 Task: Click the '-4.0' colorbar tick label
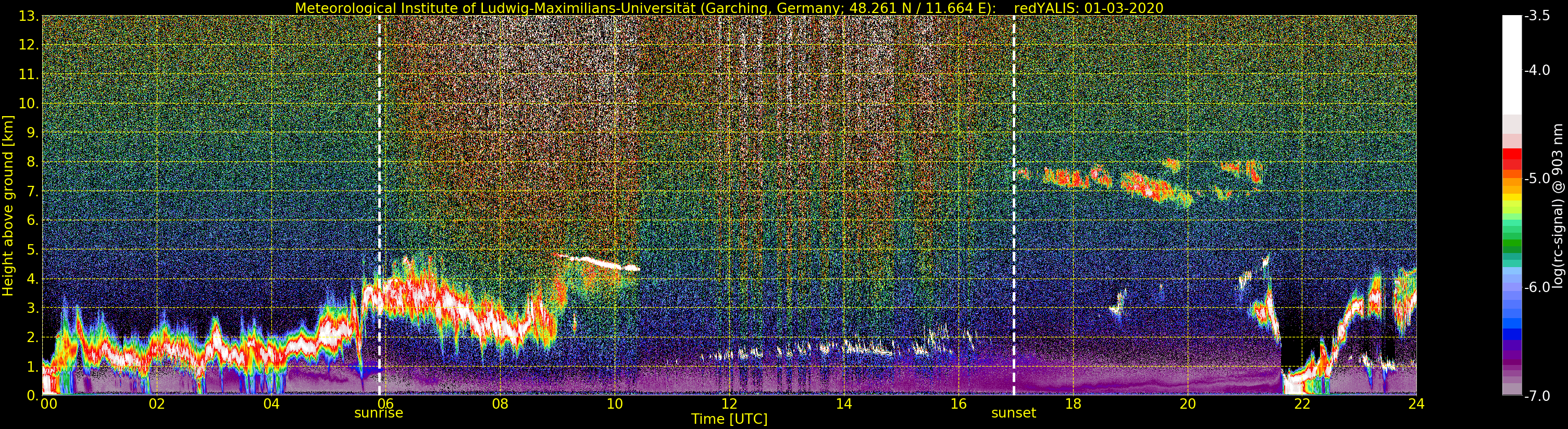(x=1537, y=71)
